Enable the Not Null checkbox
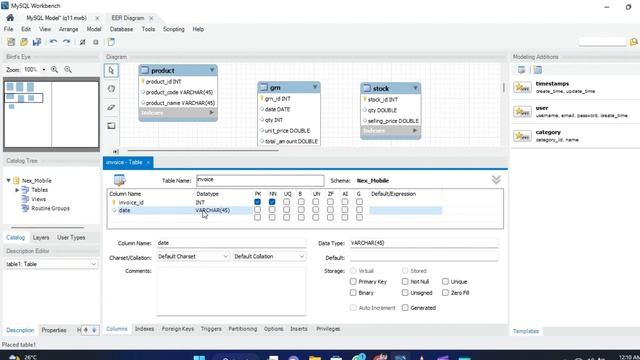 (x=405, y=281)
